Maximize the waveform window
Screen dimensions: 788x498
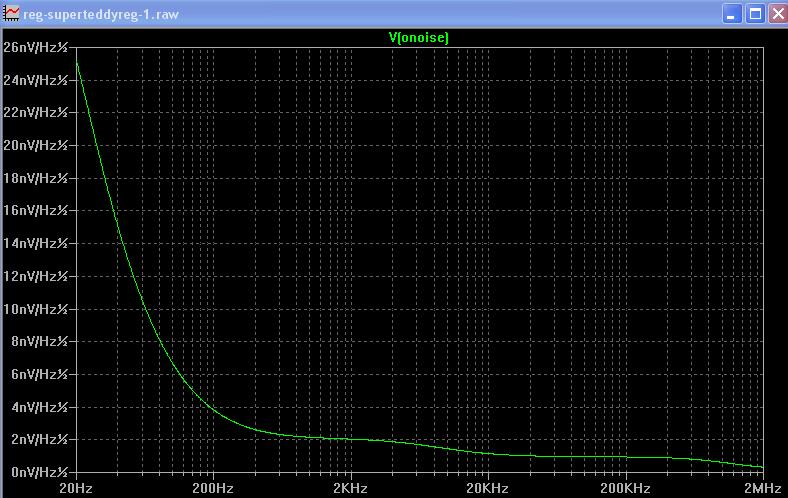click(755, 14)
